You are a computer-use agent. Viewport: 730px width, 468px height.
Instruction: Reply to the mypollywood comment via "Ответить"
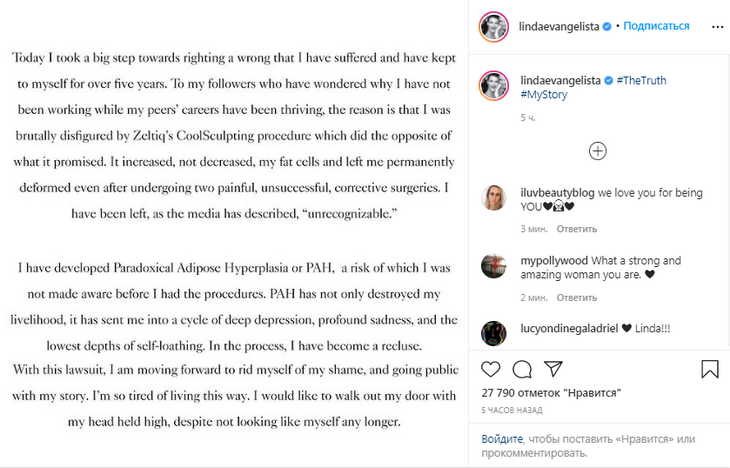click(576, 297)
